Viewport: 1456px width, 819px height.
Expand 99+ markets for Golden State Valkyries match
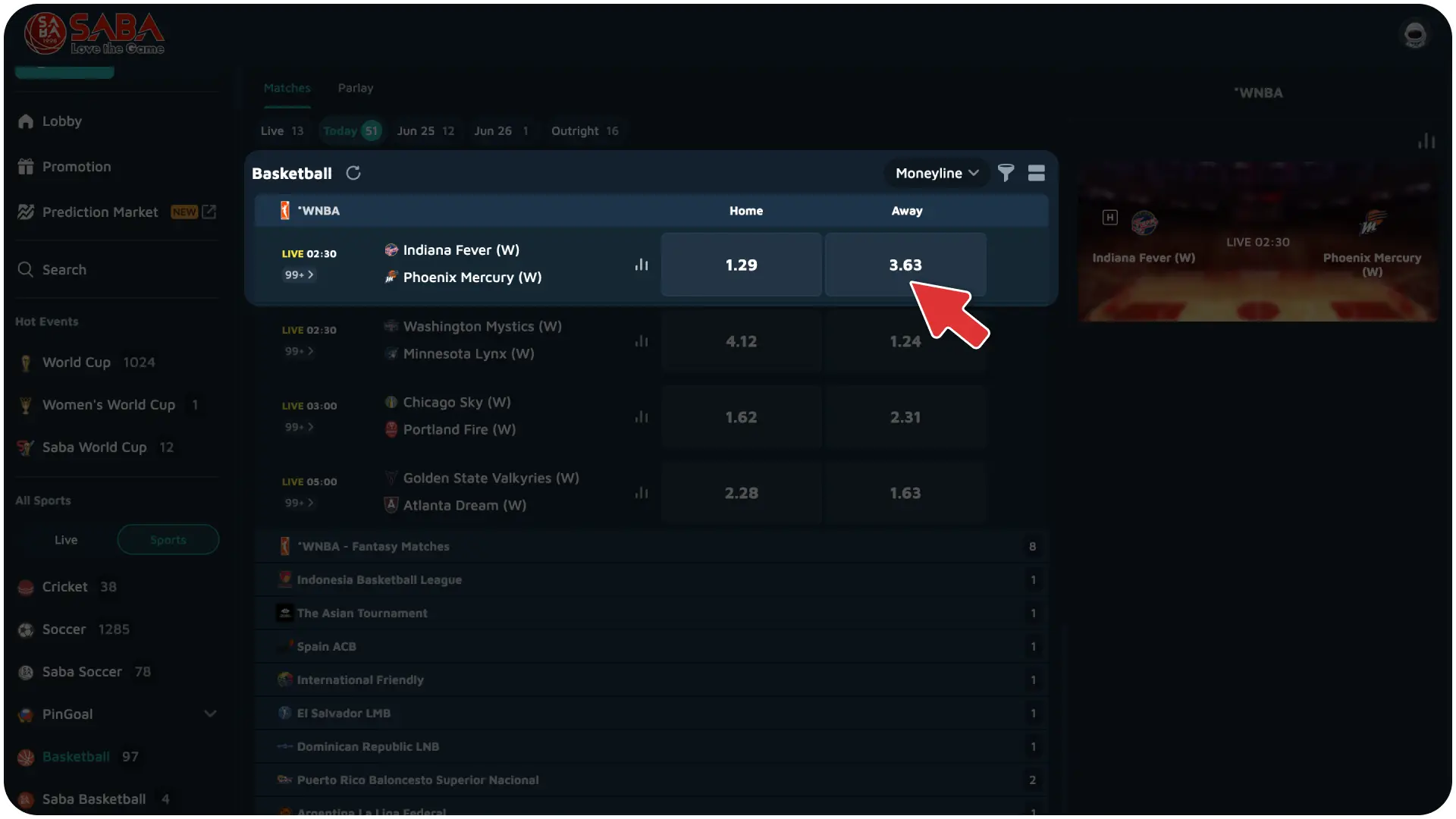click(x=300, y=504)
